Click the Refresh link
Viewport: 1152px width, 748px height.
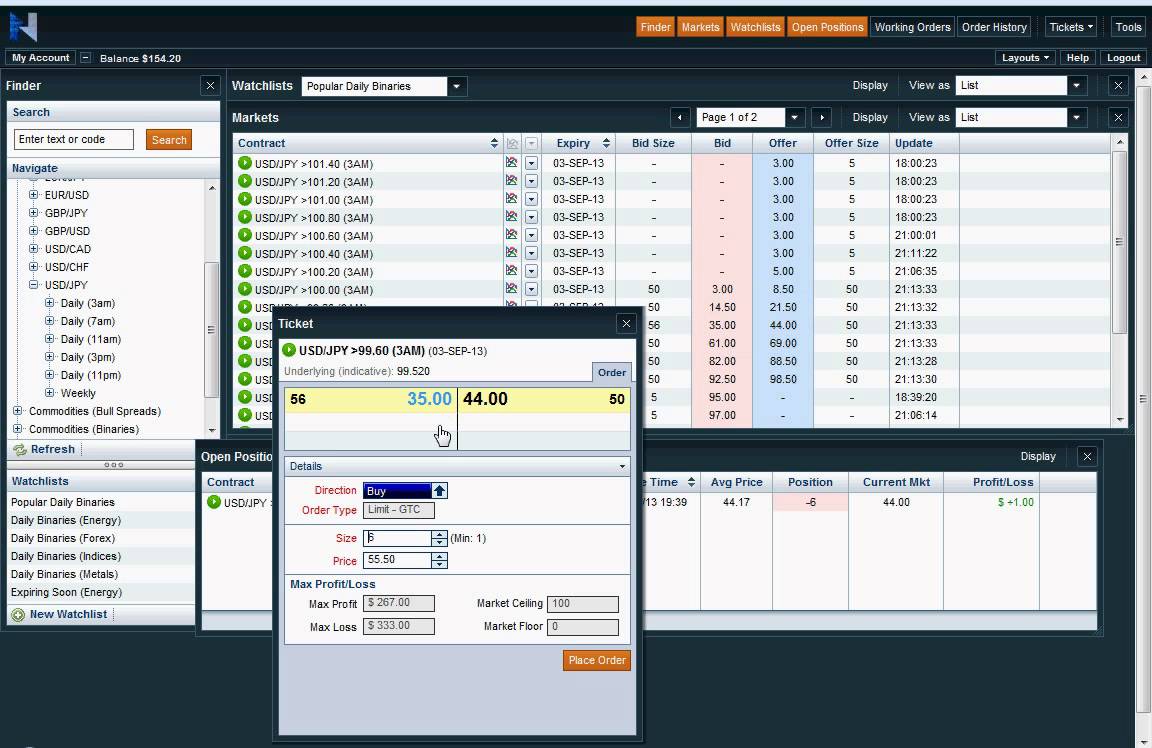point(52,449)
